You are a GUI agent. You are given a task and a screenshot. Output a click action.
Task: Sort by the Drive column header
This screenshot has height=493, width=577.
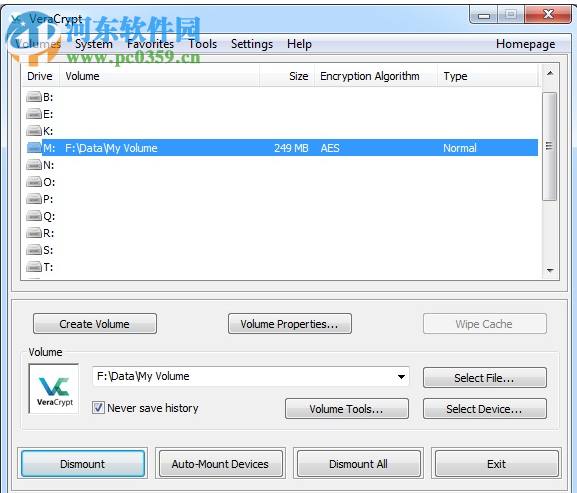click(40, 76)
